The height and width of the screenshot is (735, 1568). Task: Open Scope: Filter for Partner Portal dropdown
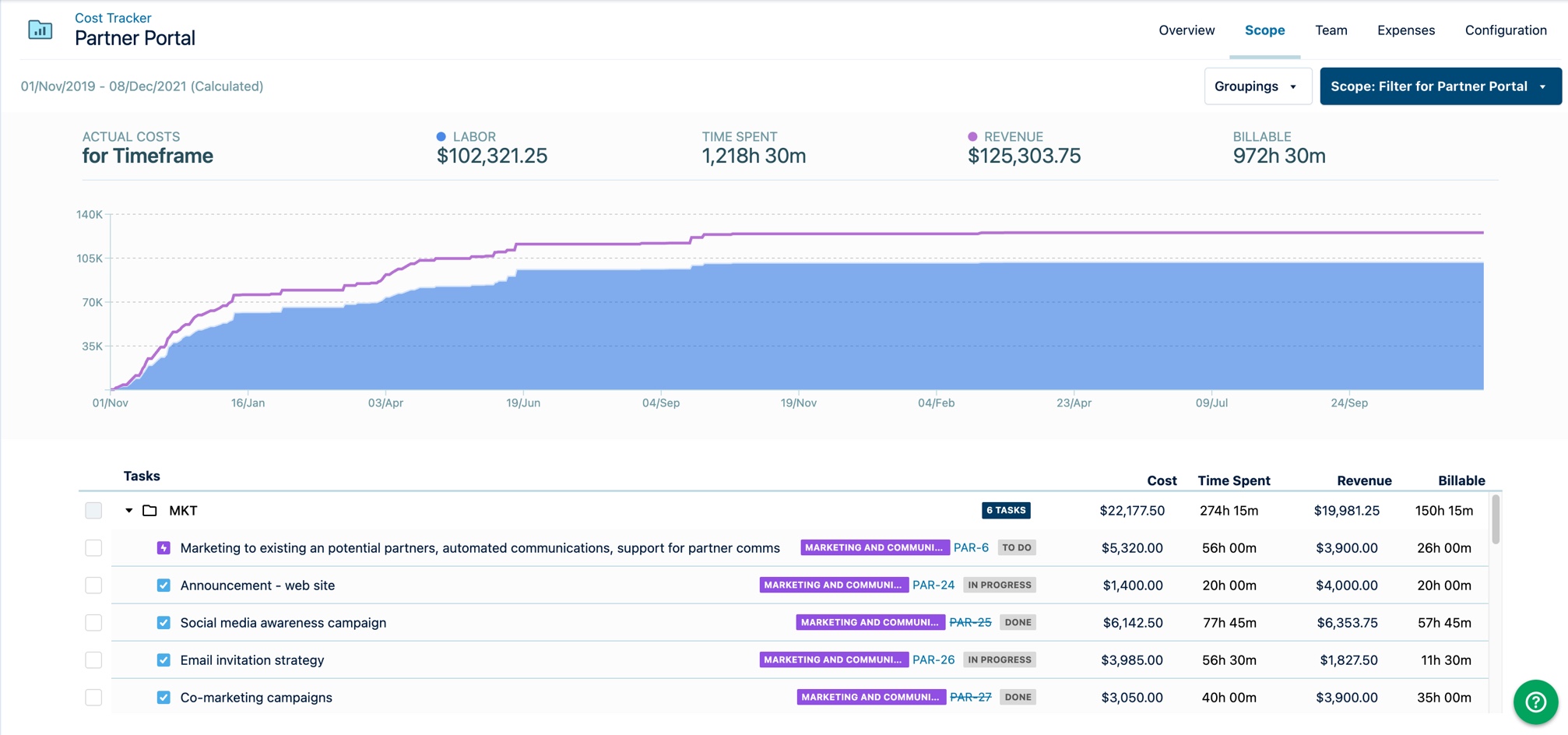click(1440, 86)
